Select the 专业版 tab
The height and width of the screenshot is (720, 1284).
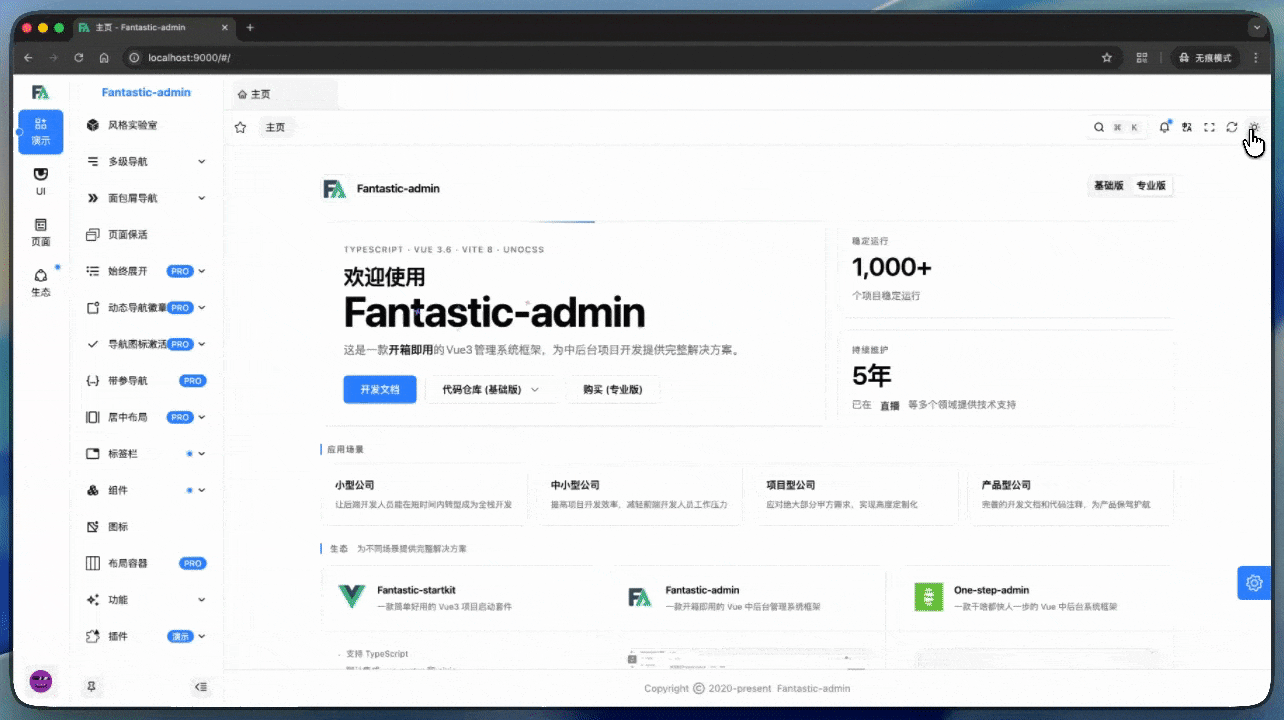(x=1150, y=186)
